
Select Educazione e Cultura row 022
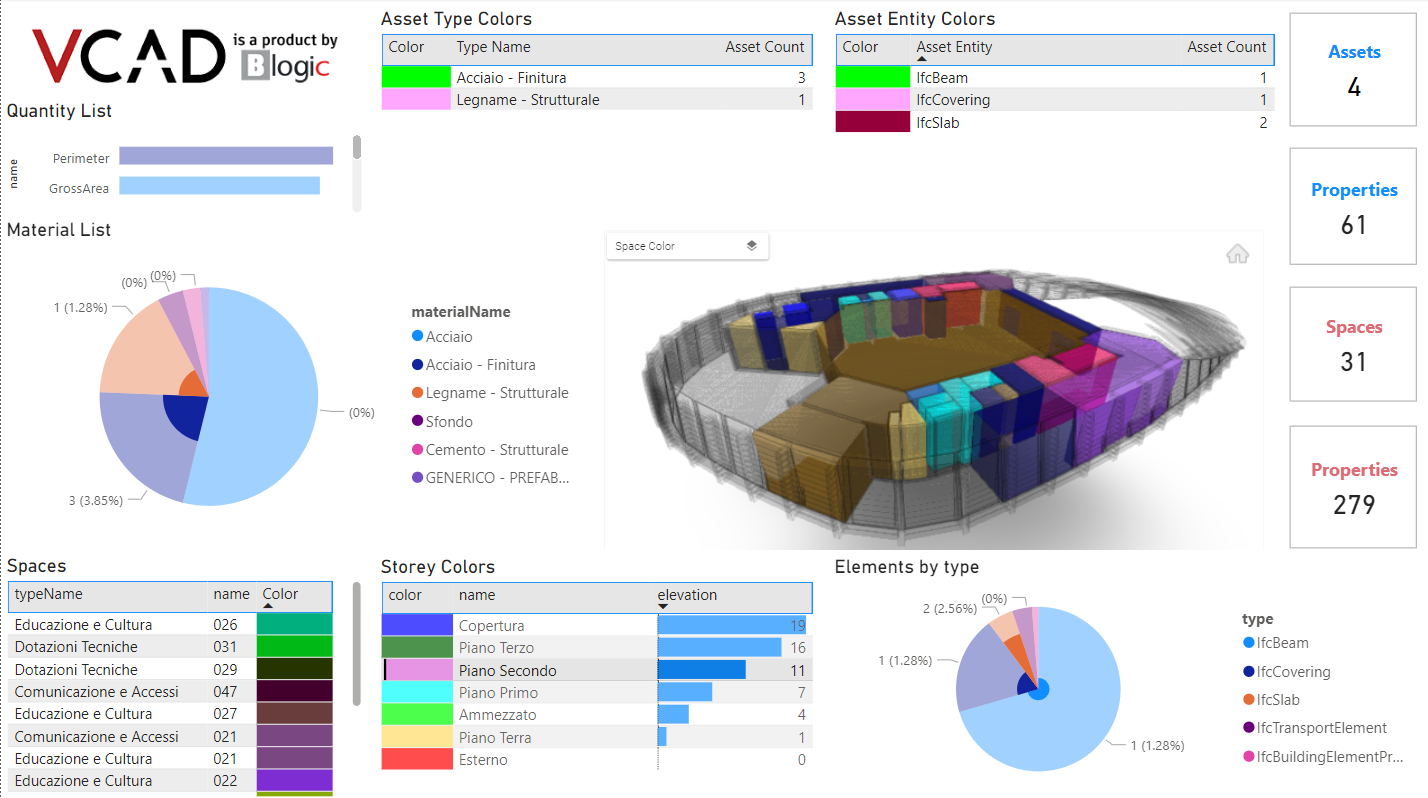pos(170,780)
